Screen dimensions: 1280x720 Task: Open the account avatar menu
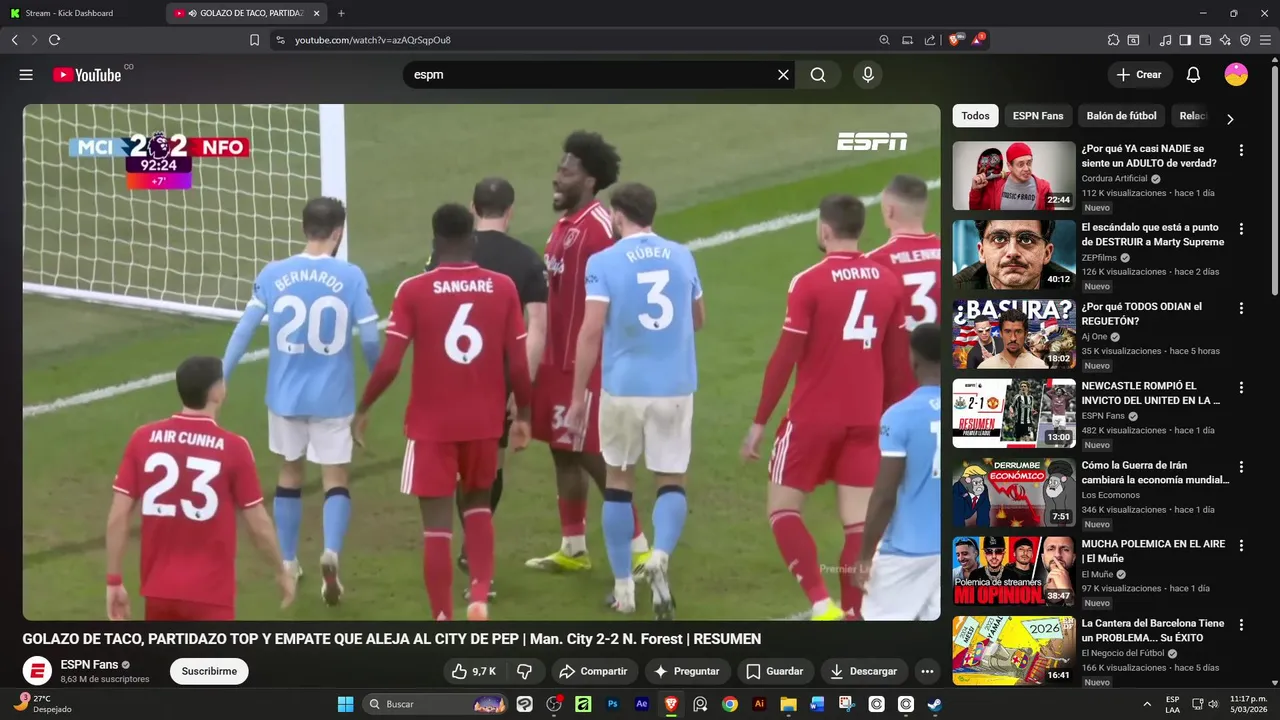pyautogui.click(x=1236, y=75)
